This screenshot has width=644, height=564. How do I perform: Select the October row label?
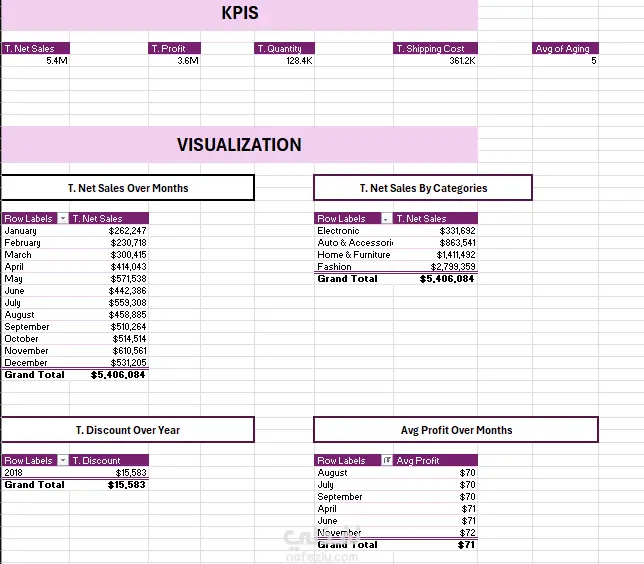(x=36, y=338)
